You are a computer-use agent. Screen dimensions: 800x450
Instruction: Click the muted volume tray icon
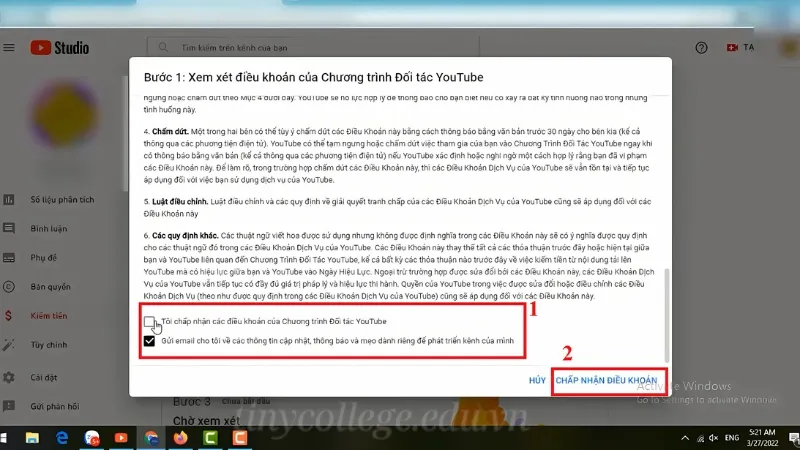714,438
